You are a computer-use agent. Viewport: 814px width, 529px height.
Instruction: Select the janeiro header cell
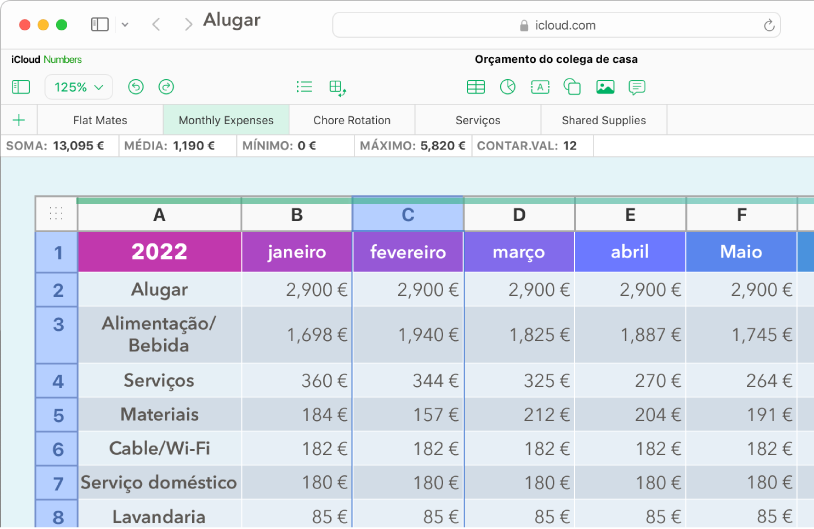coord(297,252)
